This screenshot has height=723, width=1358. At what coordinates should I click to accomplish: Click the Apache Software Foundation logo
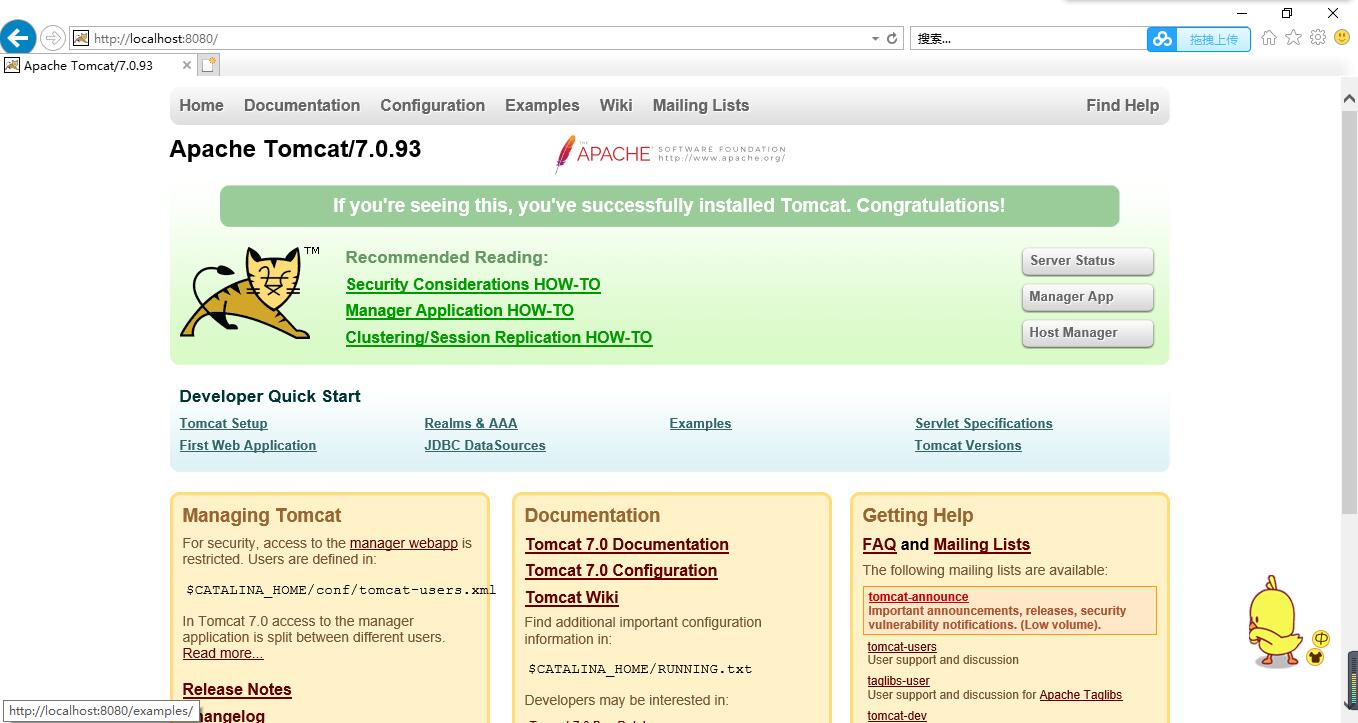[670, 154]
